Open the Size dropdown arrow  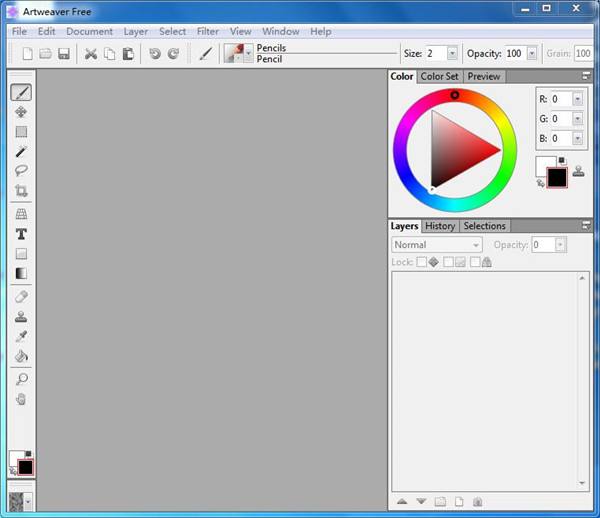(x=452, y=54)
